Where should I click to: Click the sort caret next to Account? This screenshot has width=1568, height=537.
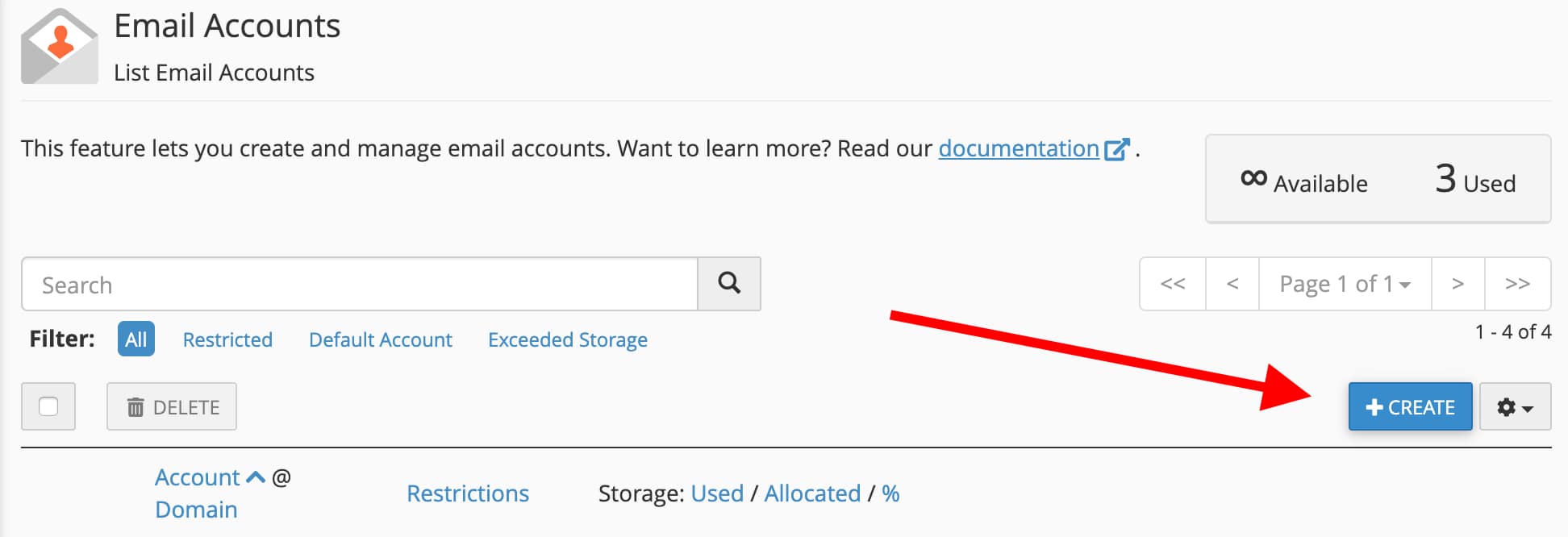(x=255, y=477)
